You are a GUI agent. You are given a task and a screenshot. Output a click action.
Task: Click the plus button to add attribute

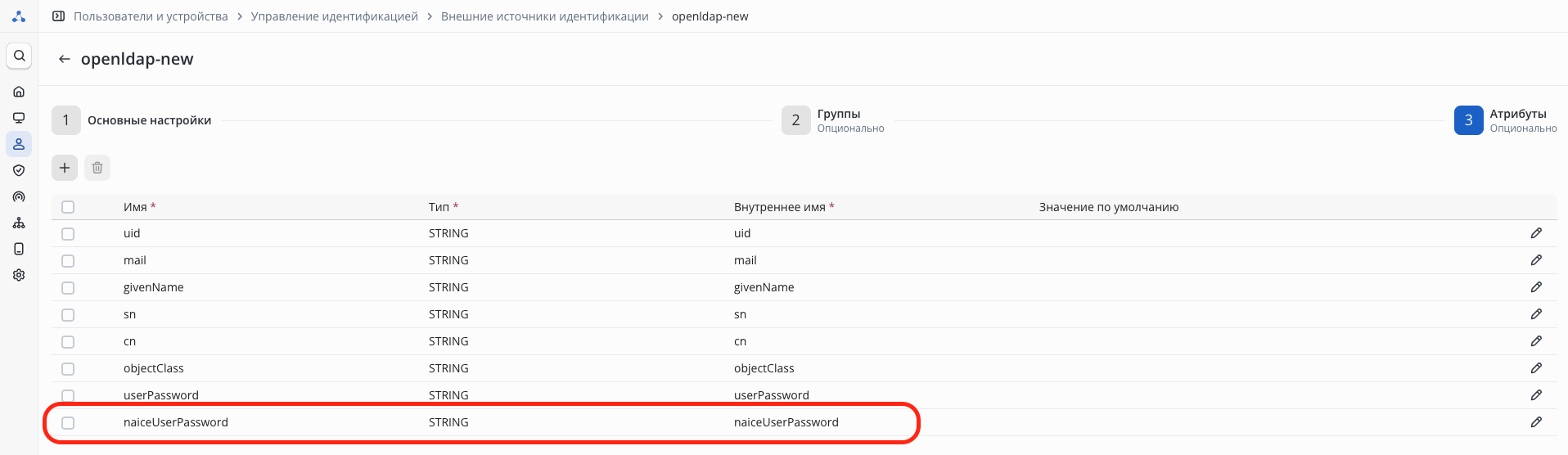click(x=65, y=168)
